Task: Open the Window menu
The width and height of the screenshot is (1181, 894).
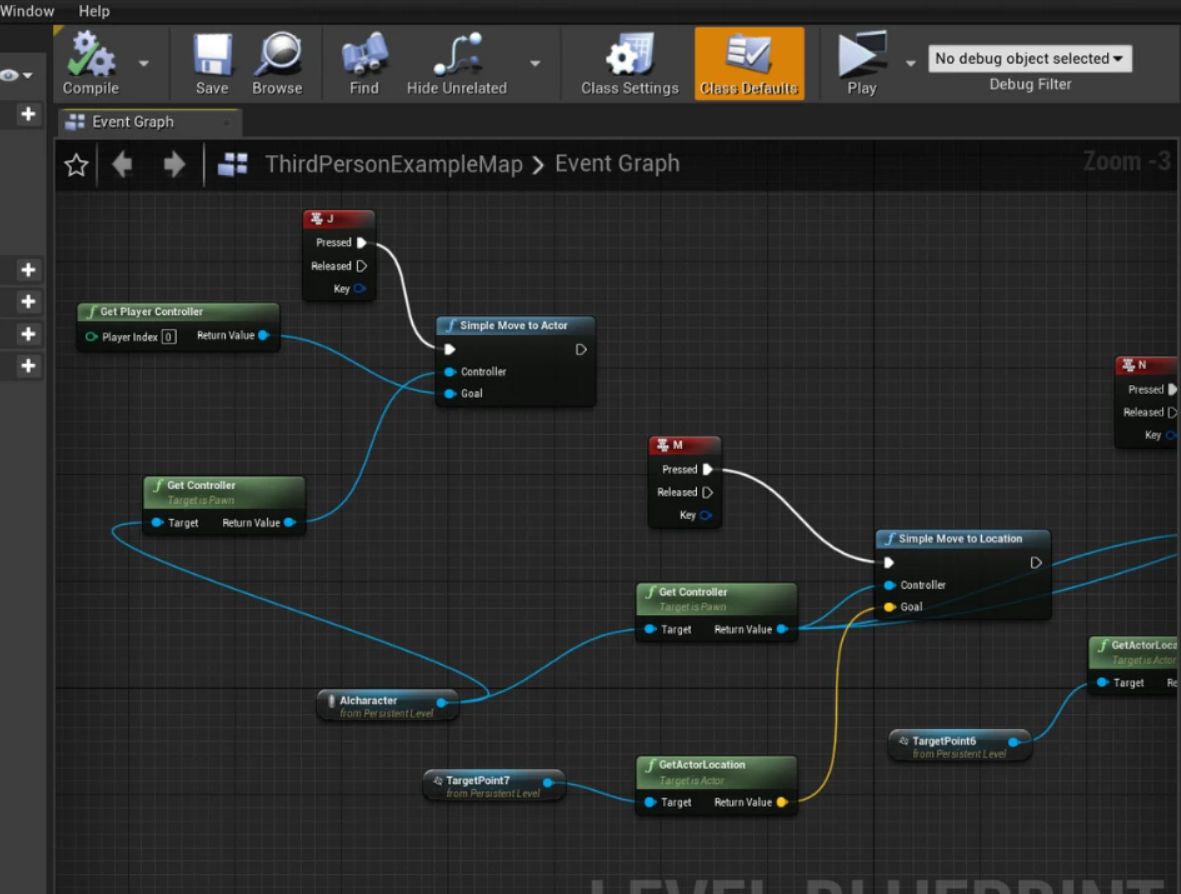Action: point(27,11)
